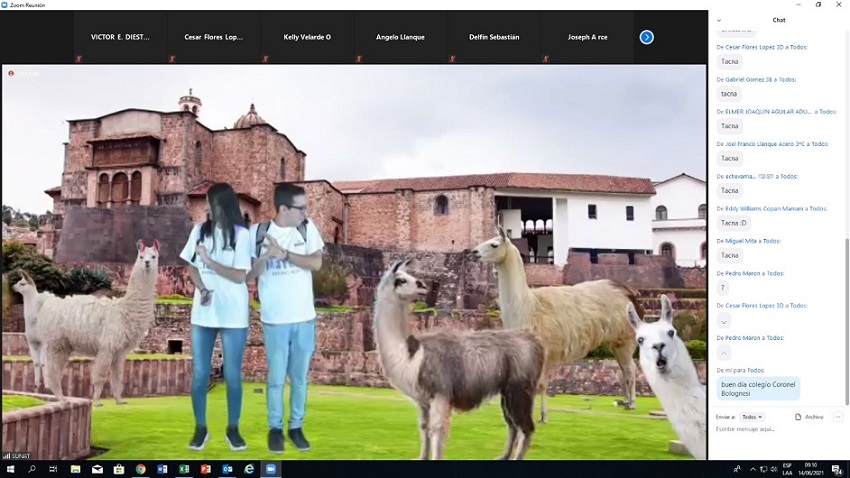The height and width of the screenshot is (478, 850).
Task: Open PowerPoint from the taskbar
Action: pyautogui.click(x=206, y=469)
